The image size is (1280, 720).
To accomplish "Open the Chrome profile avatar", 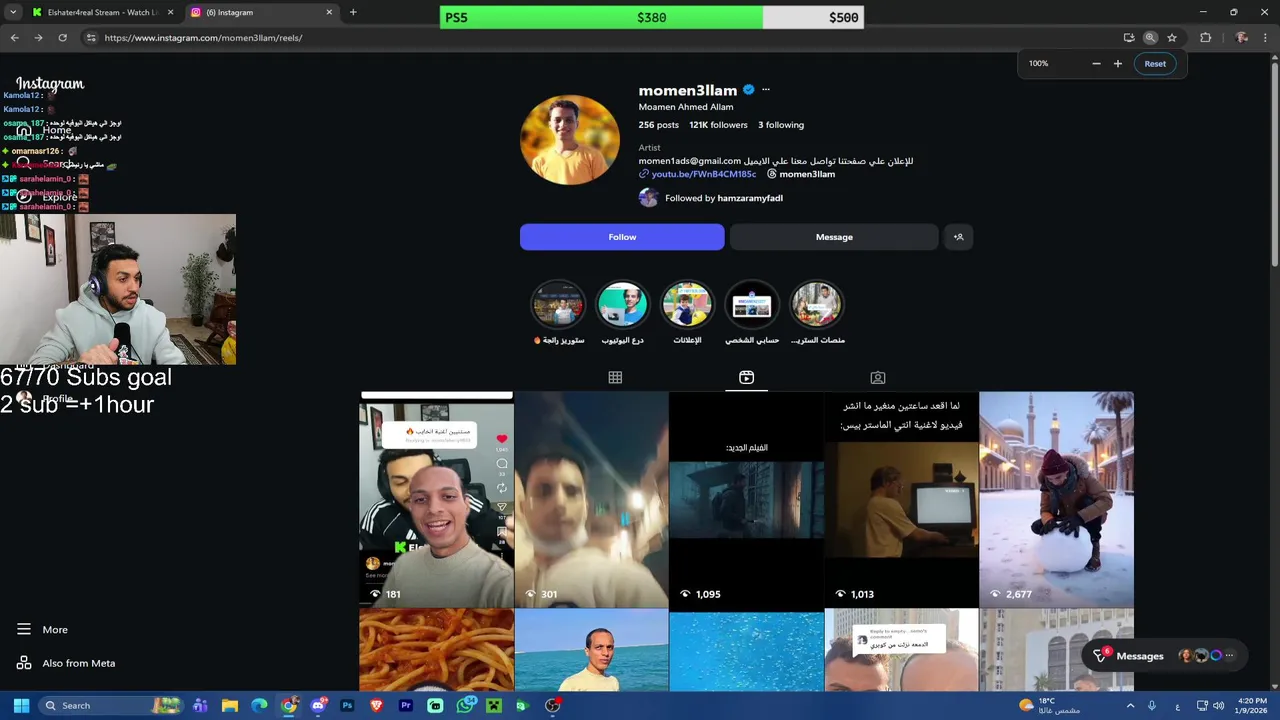I will 1241,38.
